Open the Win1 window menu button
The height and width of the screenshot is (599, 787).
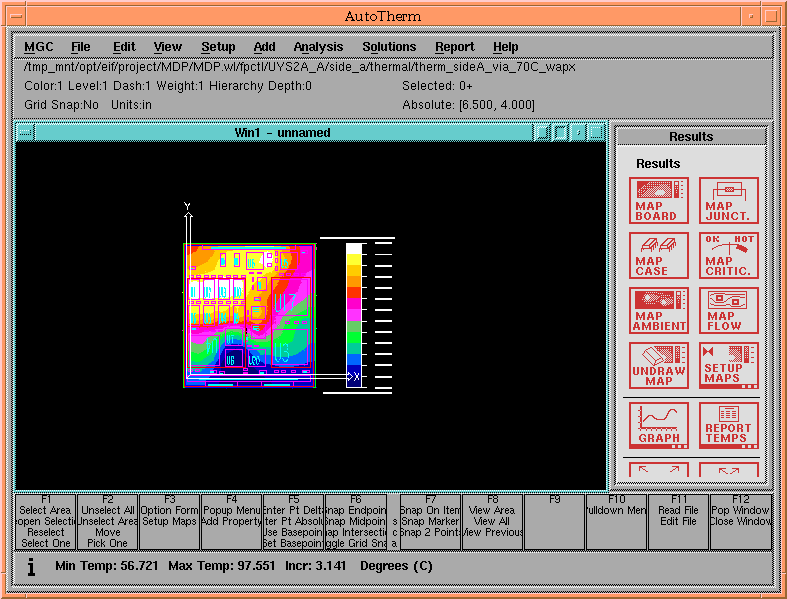click(x=25, y=133)
